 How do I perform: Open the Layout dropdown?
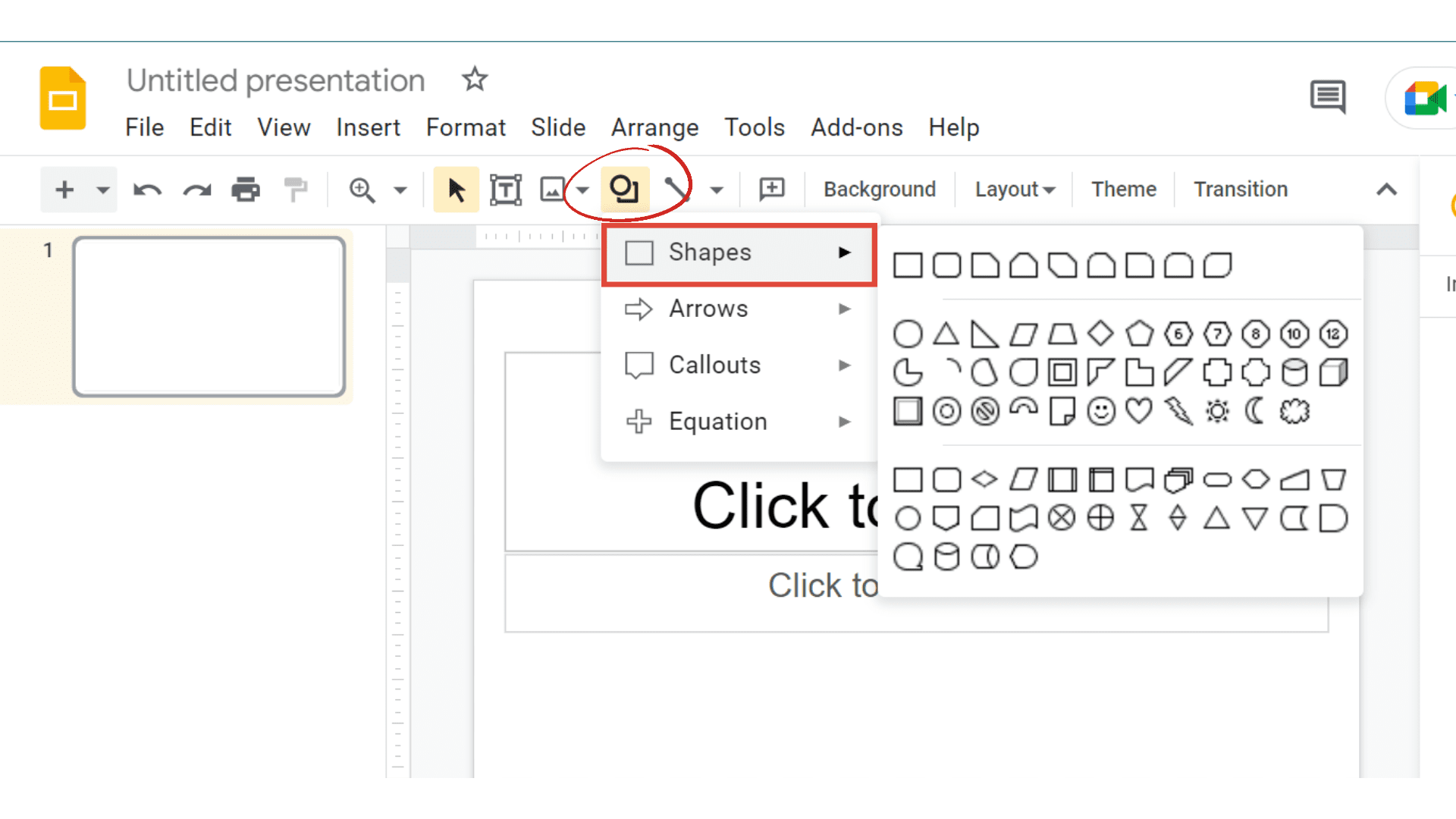[x=1012, y=189]
